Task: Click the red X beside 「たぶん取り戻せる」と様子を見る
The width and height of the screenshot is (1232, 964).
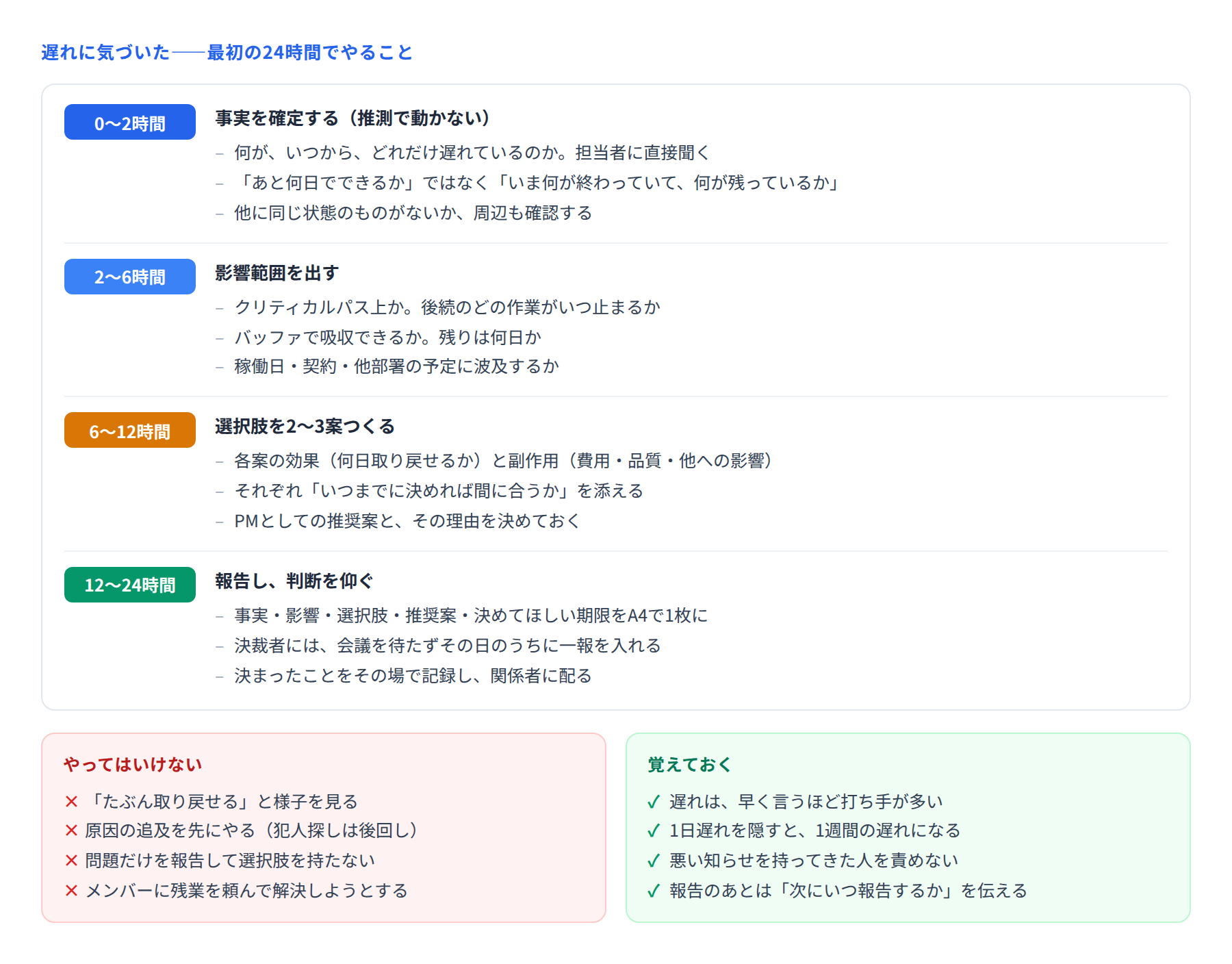Action: (71, 802)
